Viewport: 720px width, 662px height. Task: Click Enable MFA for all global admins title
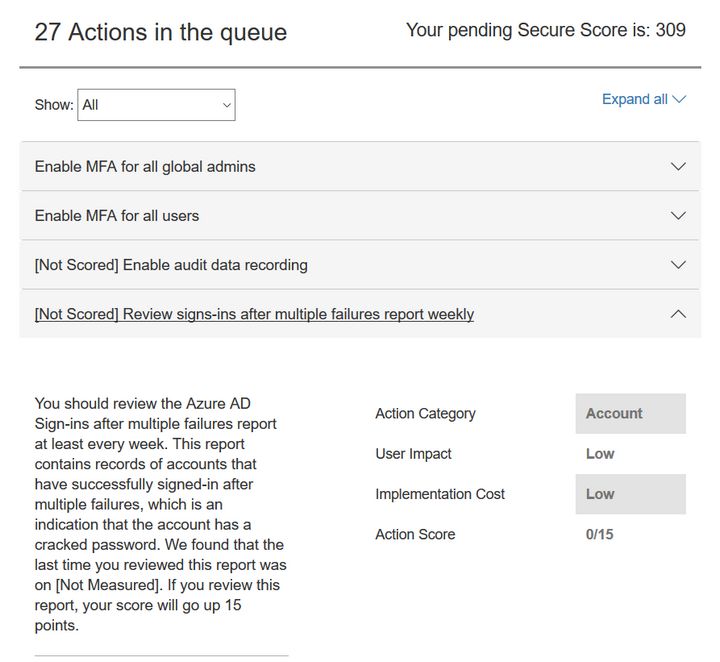(145, 166)
